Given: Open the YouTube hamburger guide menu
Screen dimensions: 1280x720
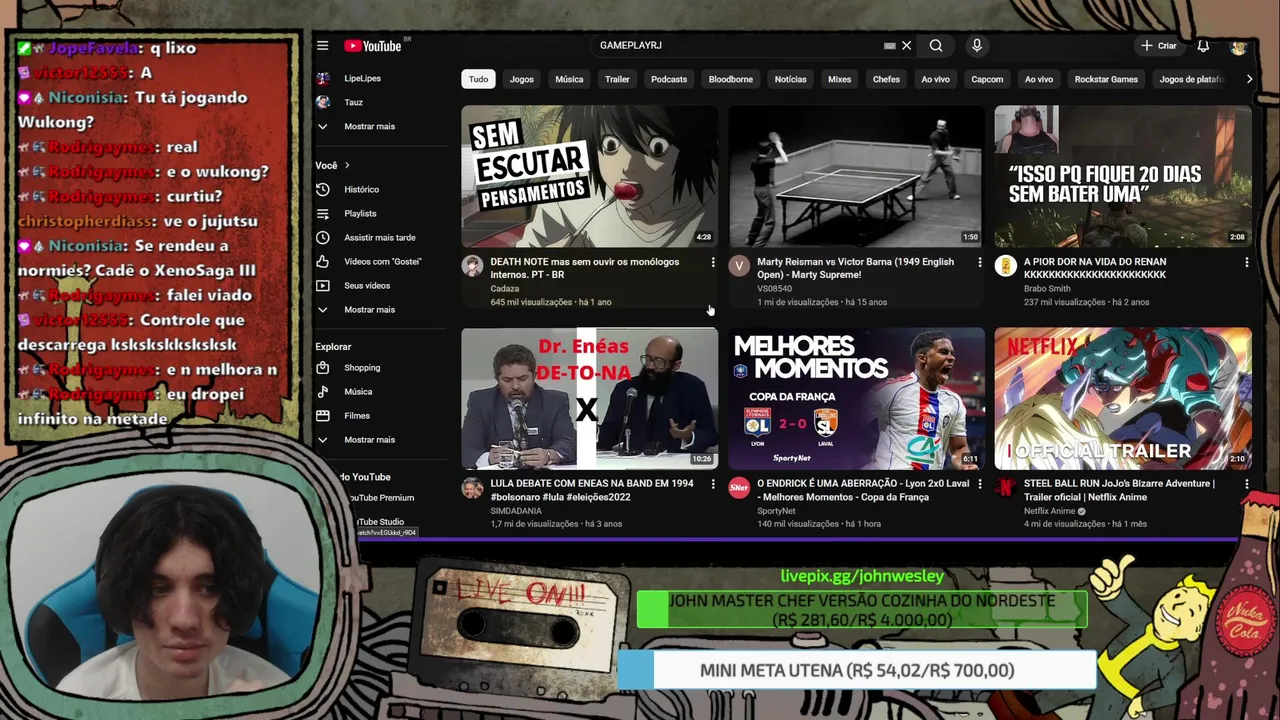Looking at the screenshot, I should (322, 45).
